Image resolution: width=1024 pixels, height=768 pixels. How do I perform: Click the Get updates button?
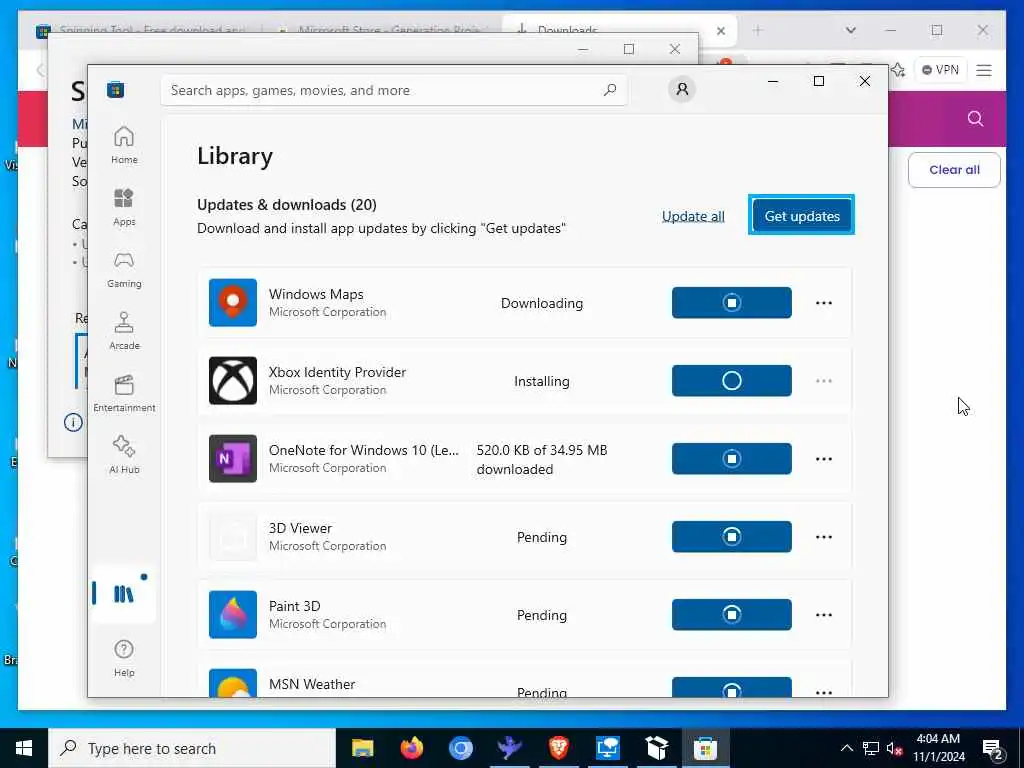[801, 216]
